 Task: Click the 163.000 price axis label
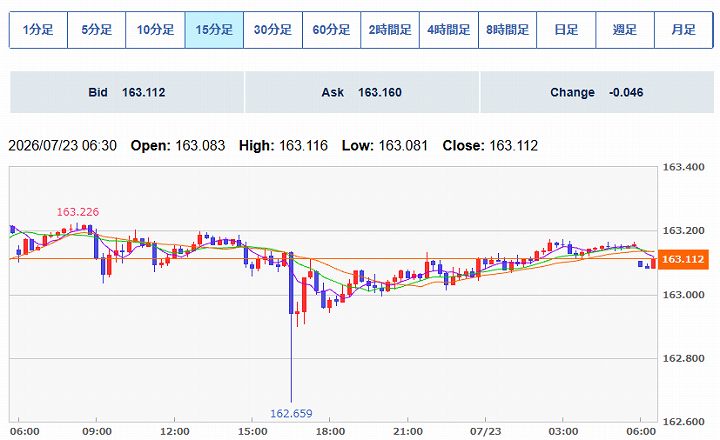(683, 294)
